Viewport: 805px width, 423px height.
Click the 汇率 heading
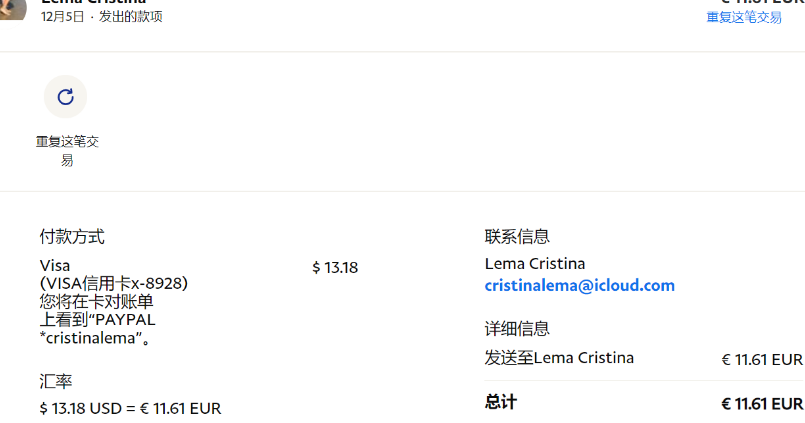pos(56,382)
